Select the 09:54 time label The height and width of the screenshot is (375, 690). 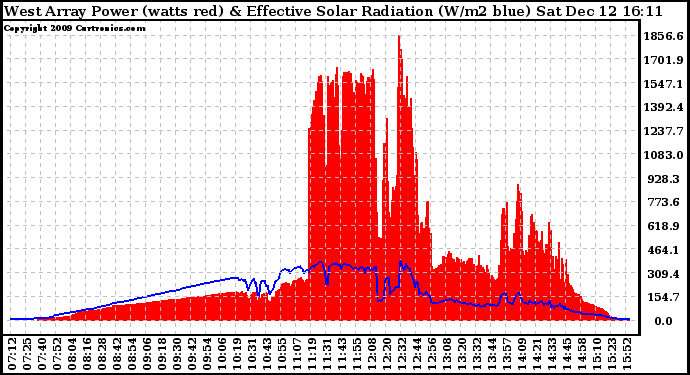tap(207, 354)
